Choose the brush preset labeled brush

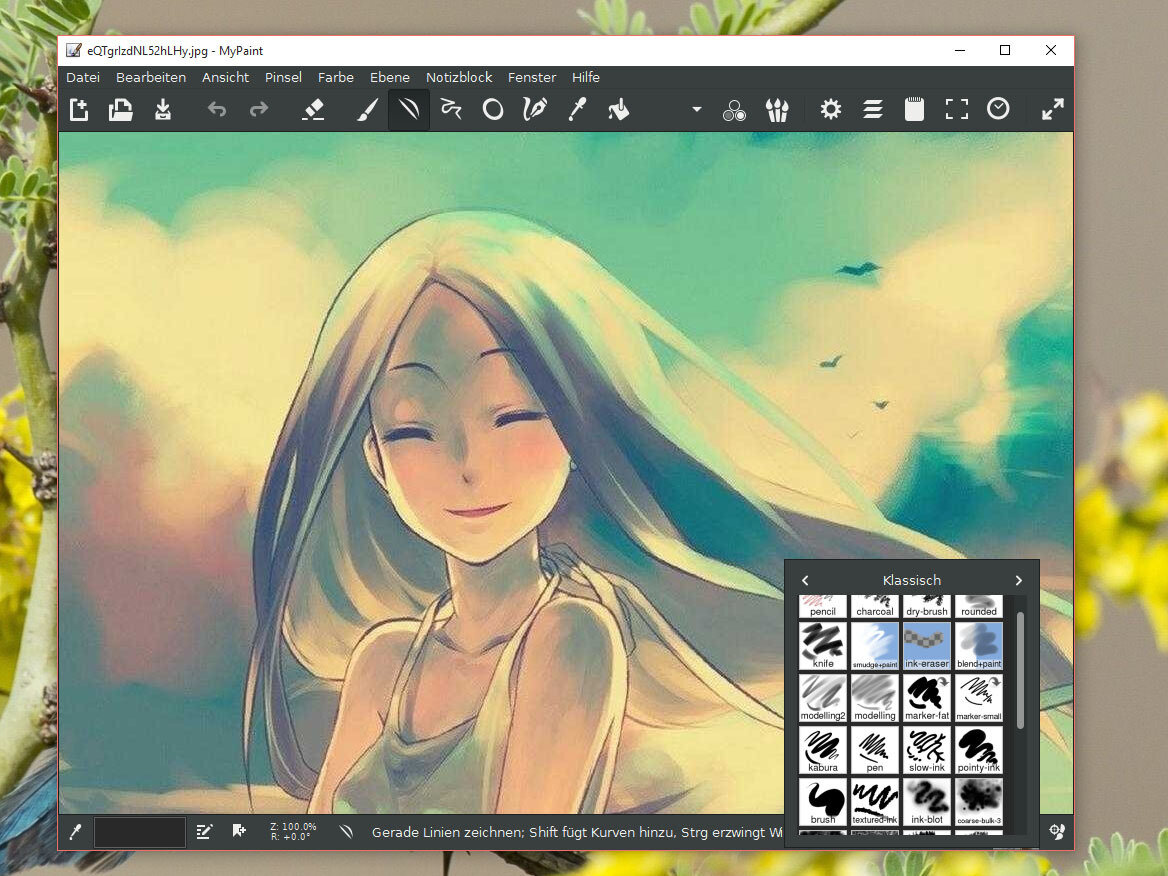(823, 802)
